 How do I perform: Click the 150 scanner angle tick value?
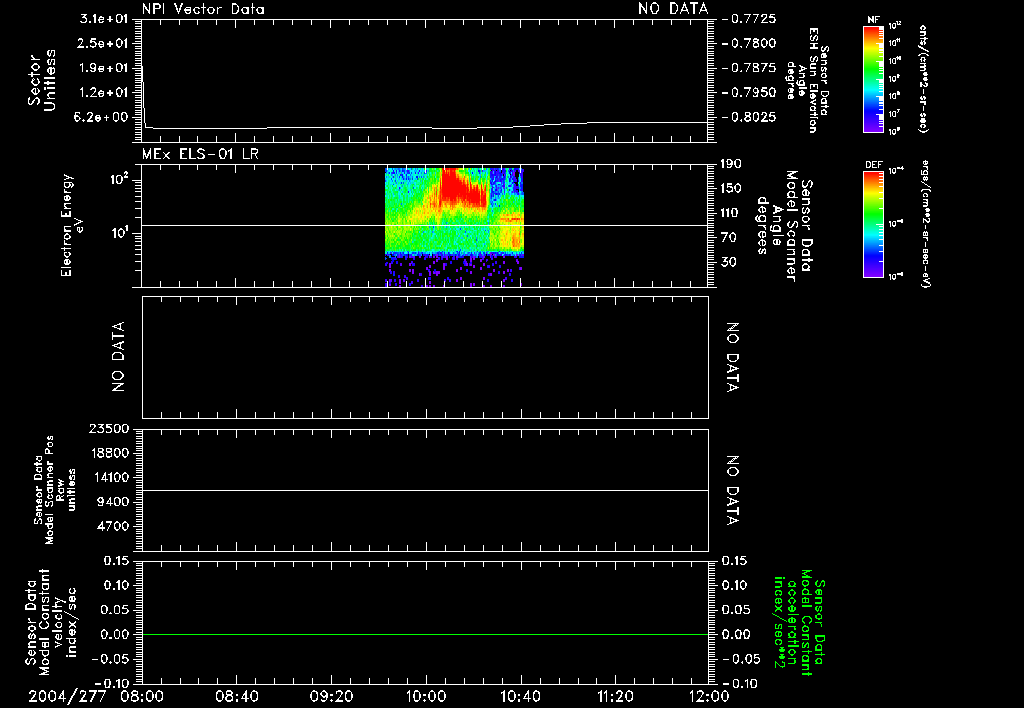(730, 188)
